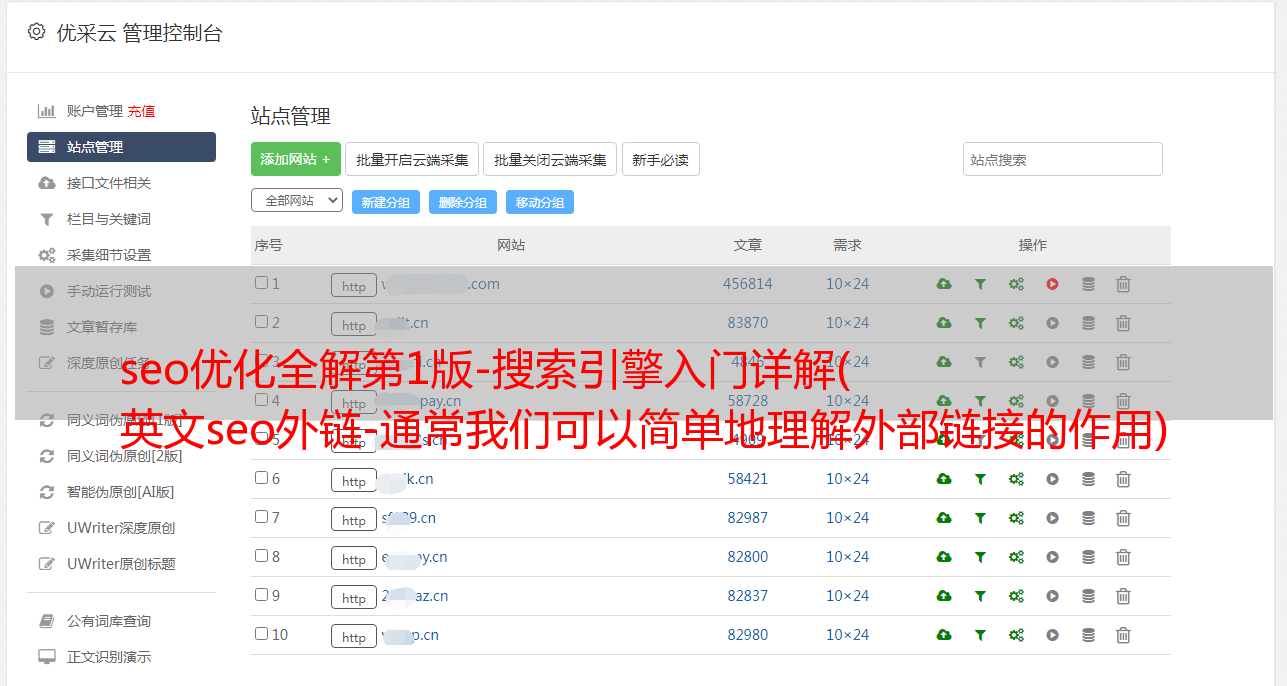Open the database icon in row 10
Screen dimensions: 1287x686
[x=1088, y=635]
